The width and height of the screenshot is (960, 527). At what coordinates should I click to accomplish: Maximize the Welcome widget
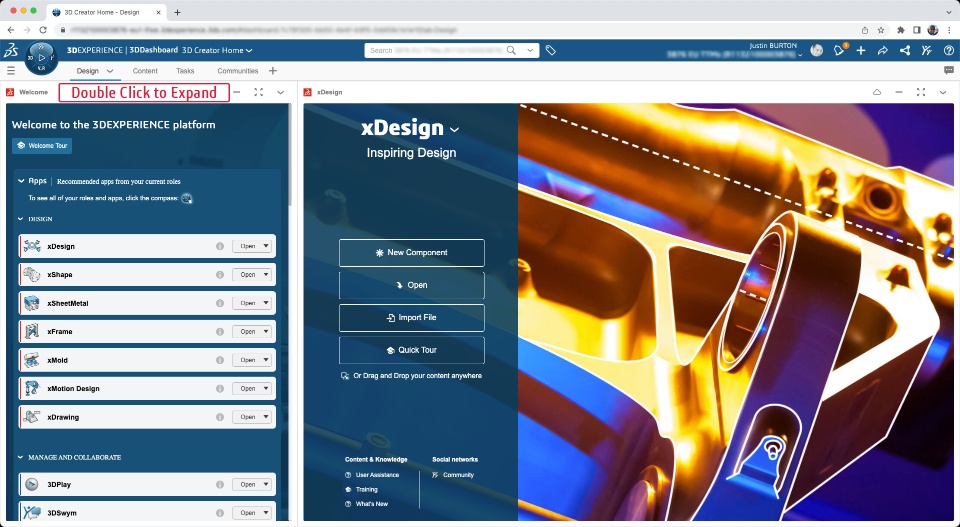pyautogui.click(x=258, y=92)
